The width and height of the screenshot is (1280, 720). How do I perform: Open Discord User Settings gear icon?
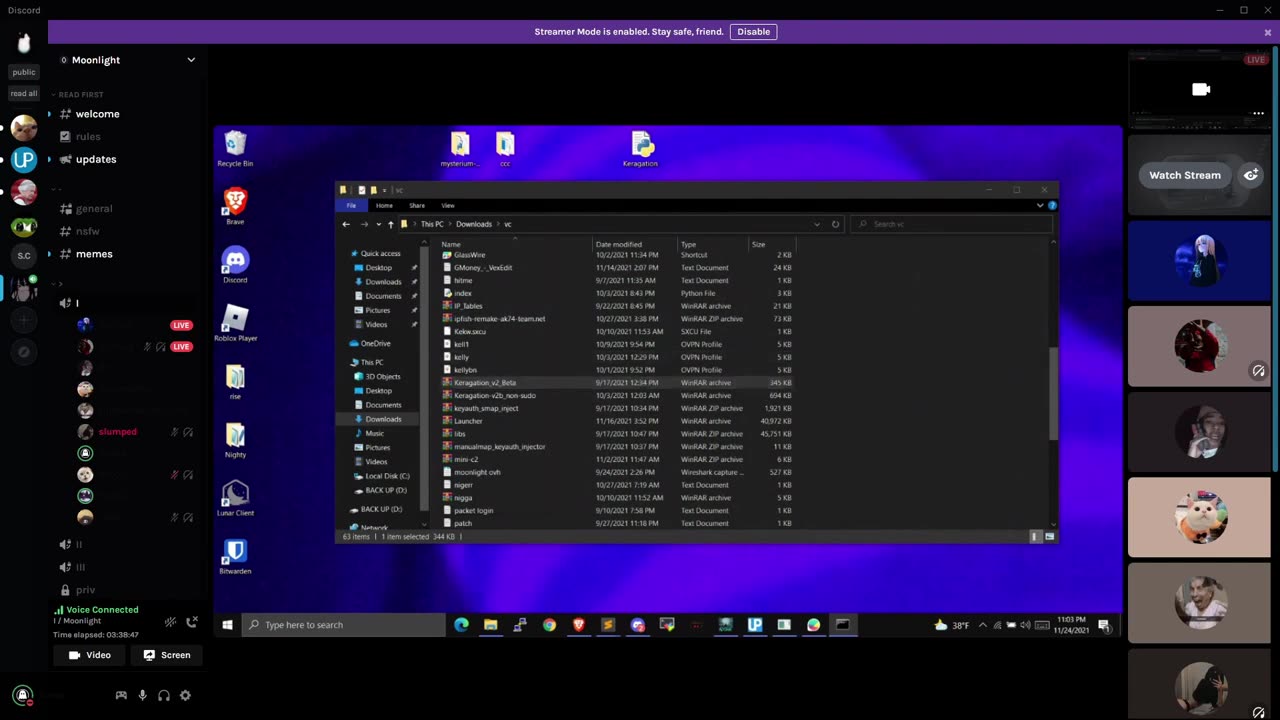pos(185,695)
